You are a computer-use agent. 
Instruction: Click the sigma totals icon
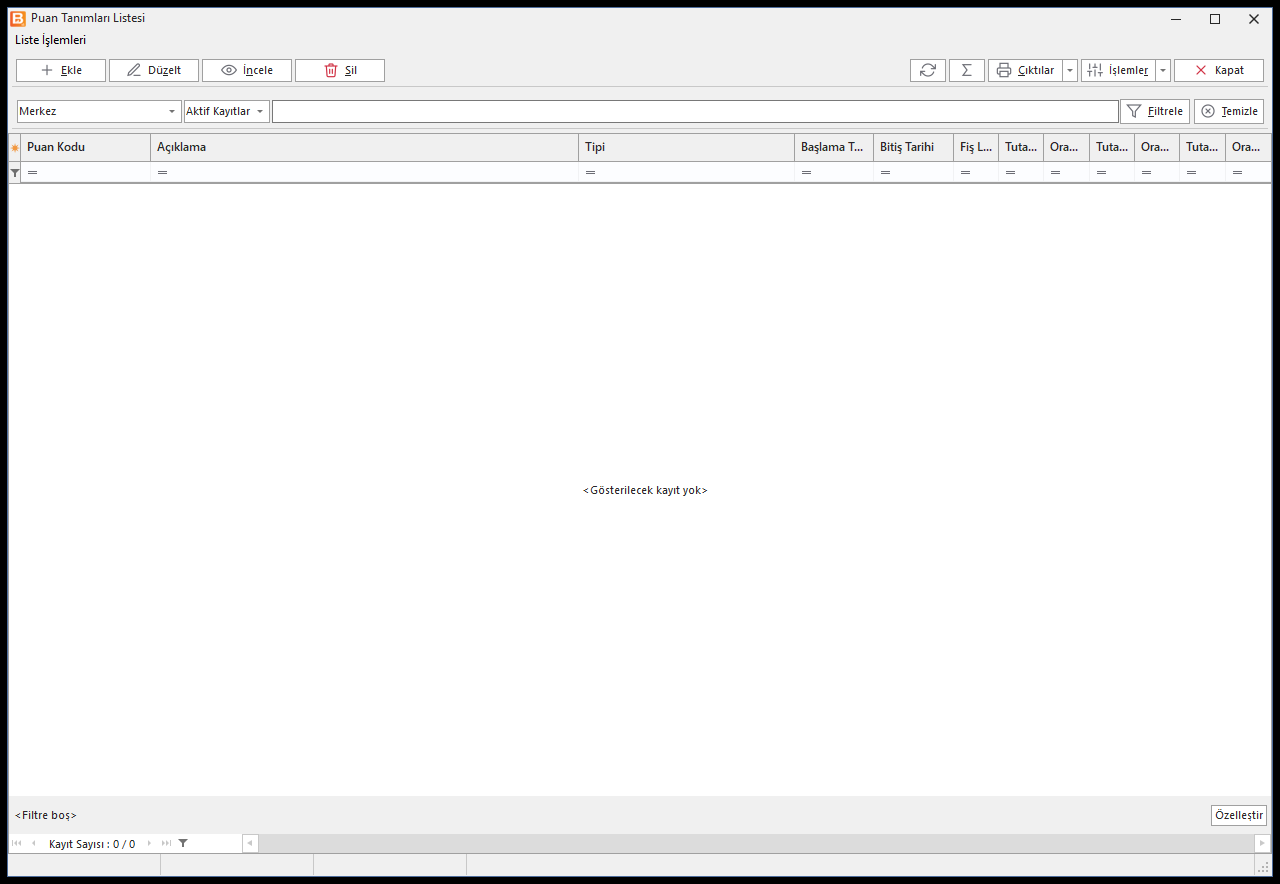967,70
